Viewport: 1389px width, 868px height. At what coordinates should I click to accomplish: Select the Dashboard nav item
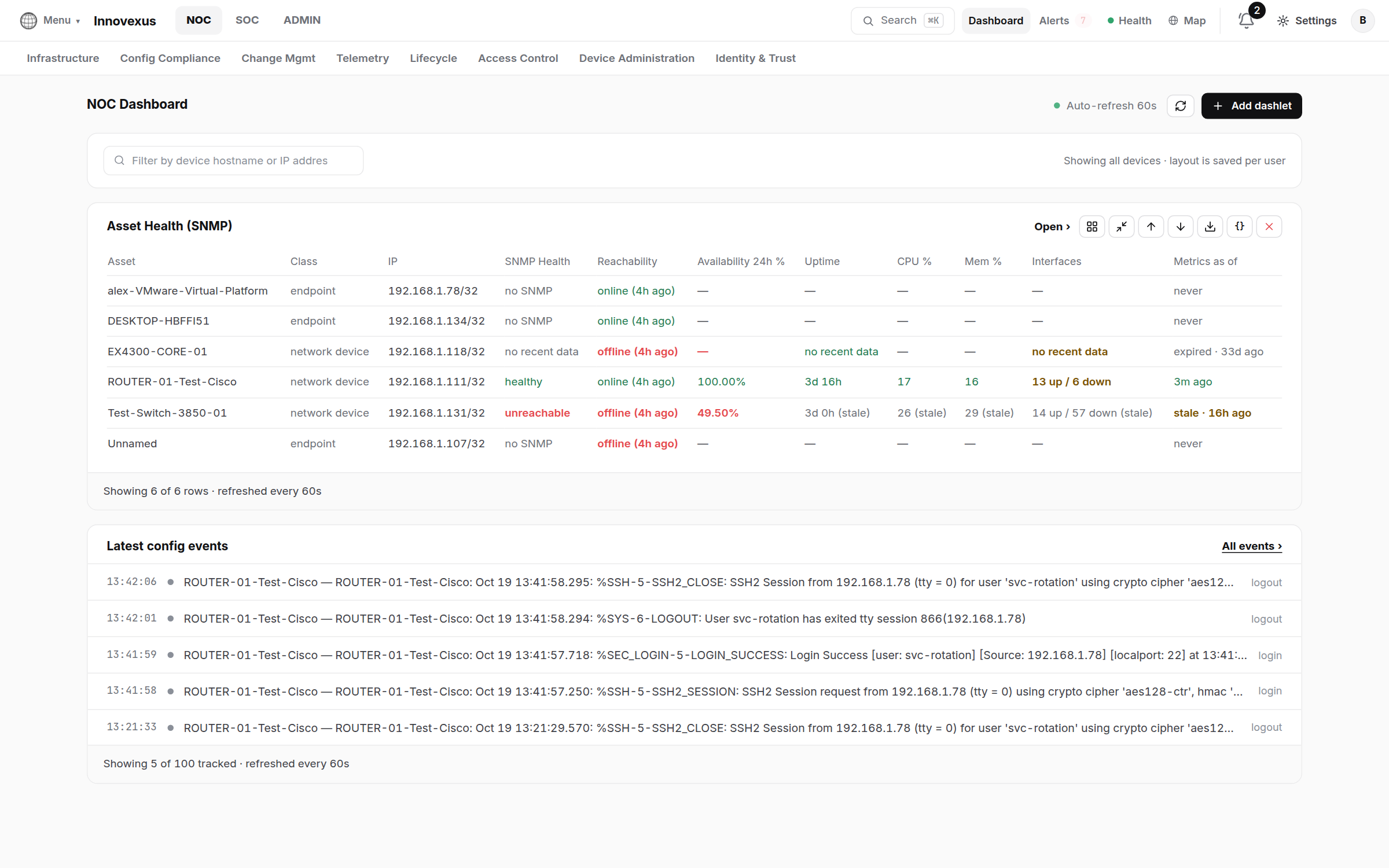point(995,21)
